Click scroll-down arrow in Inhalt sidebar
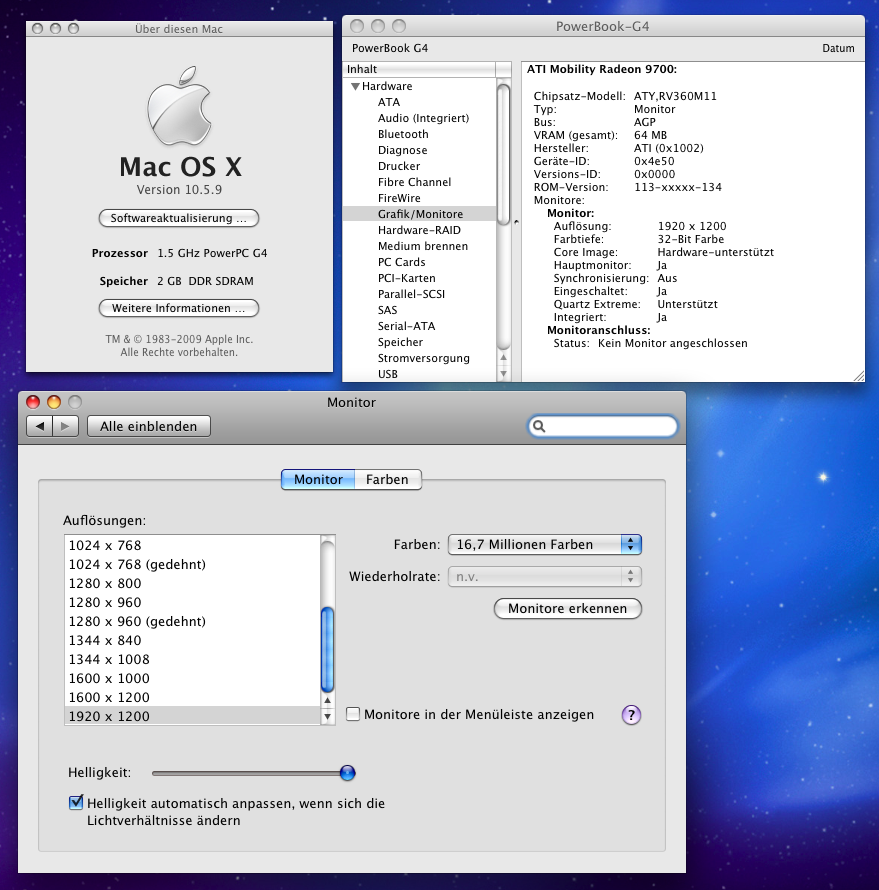879x890 pixels. [503, 374]
